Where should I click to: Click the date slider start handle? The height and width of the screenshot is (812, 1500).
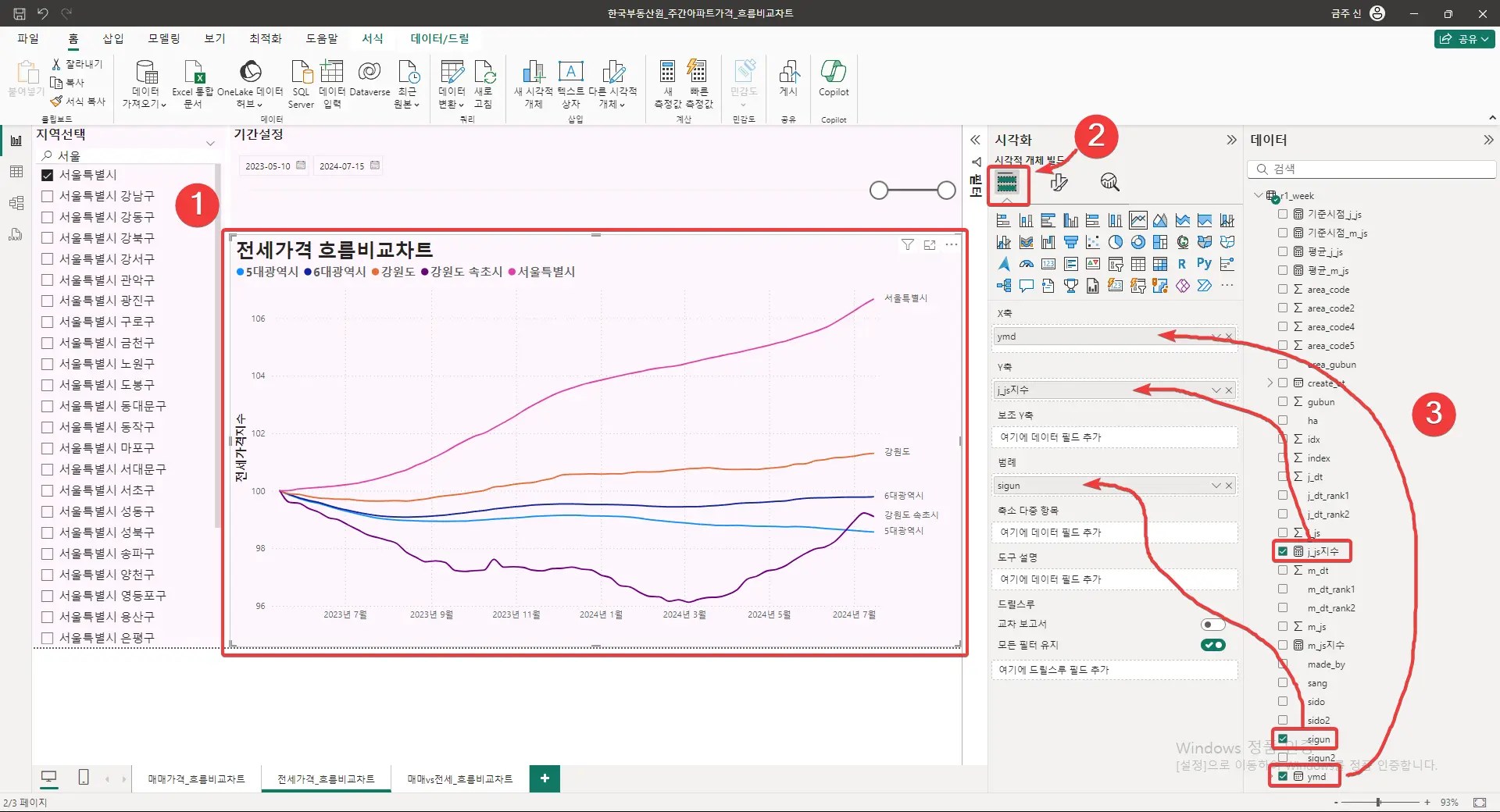[879, 191]
